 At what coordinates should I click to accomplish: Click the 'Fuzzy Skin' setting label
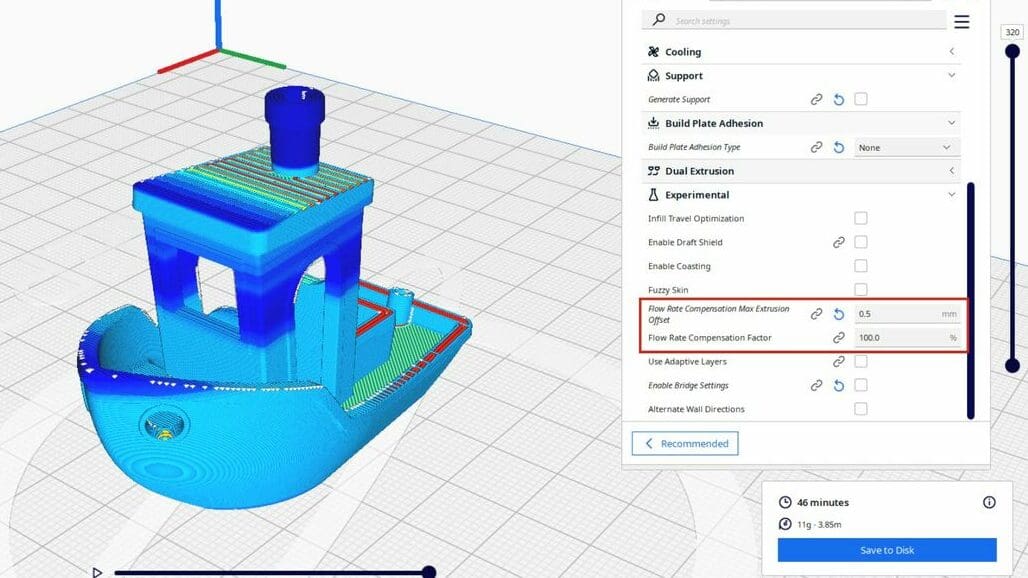(x=668, y=290)
